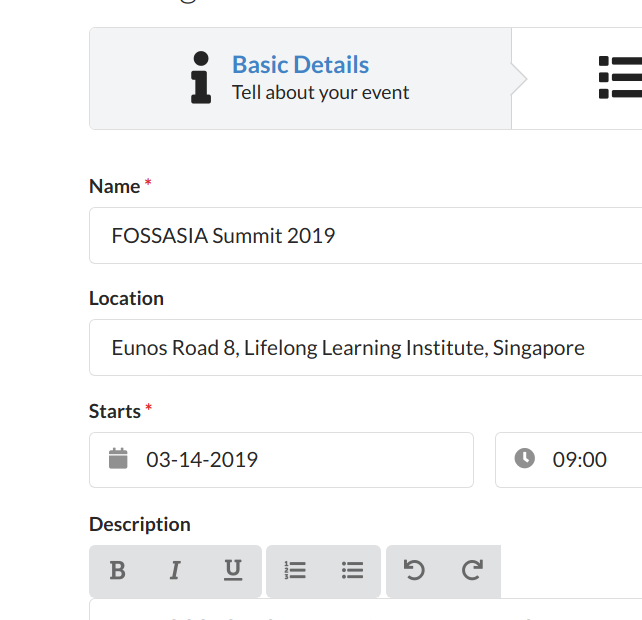Insert a numbered list in Description
The image size is (642, 620).
[295, 570]
